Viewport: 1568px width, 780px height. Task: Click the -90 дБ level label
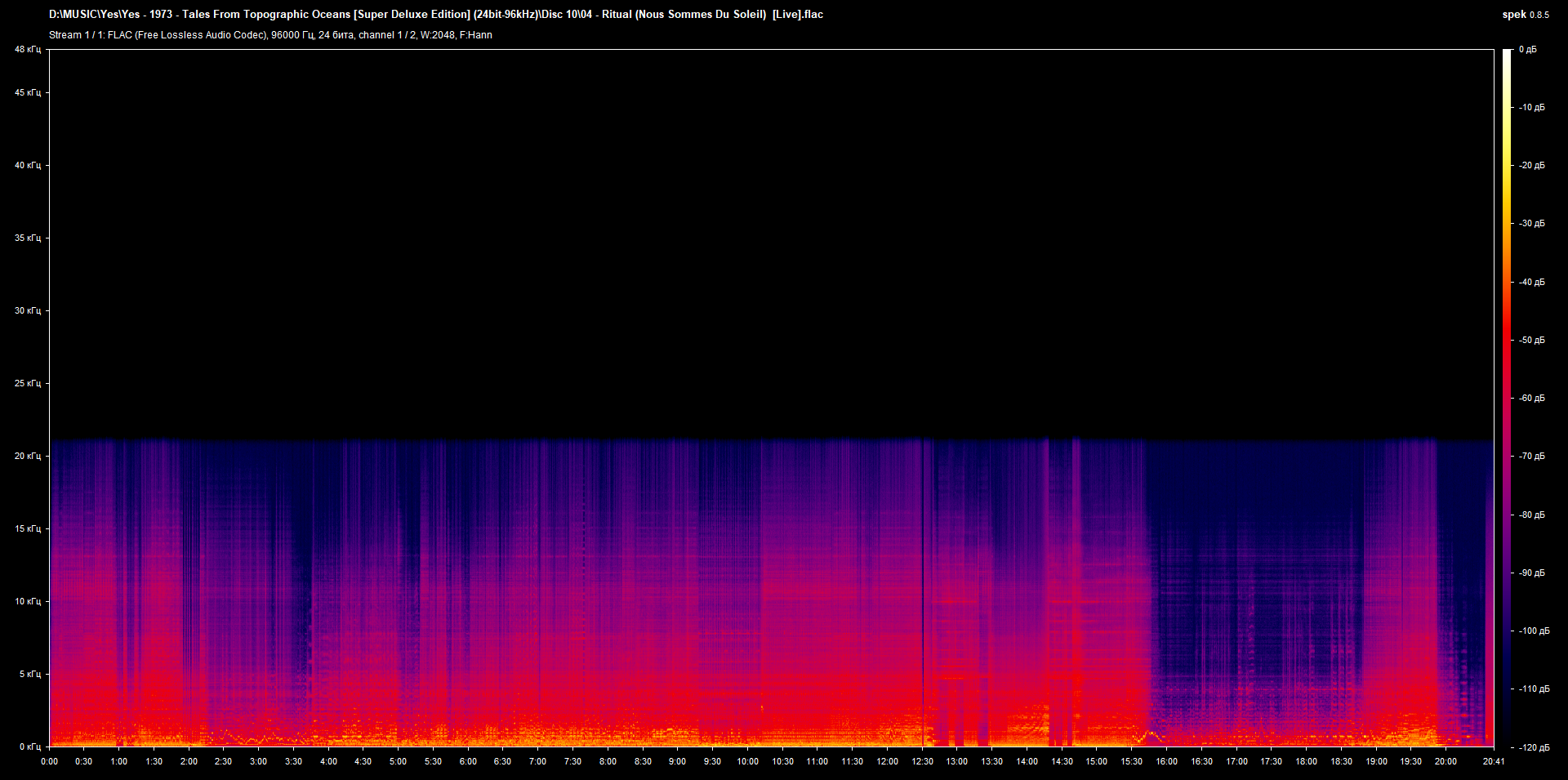pos(1532,573)
